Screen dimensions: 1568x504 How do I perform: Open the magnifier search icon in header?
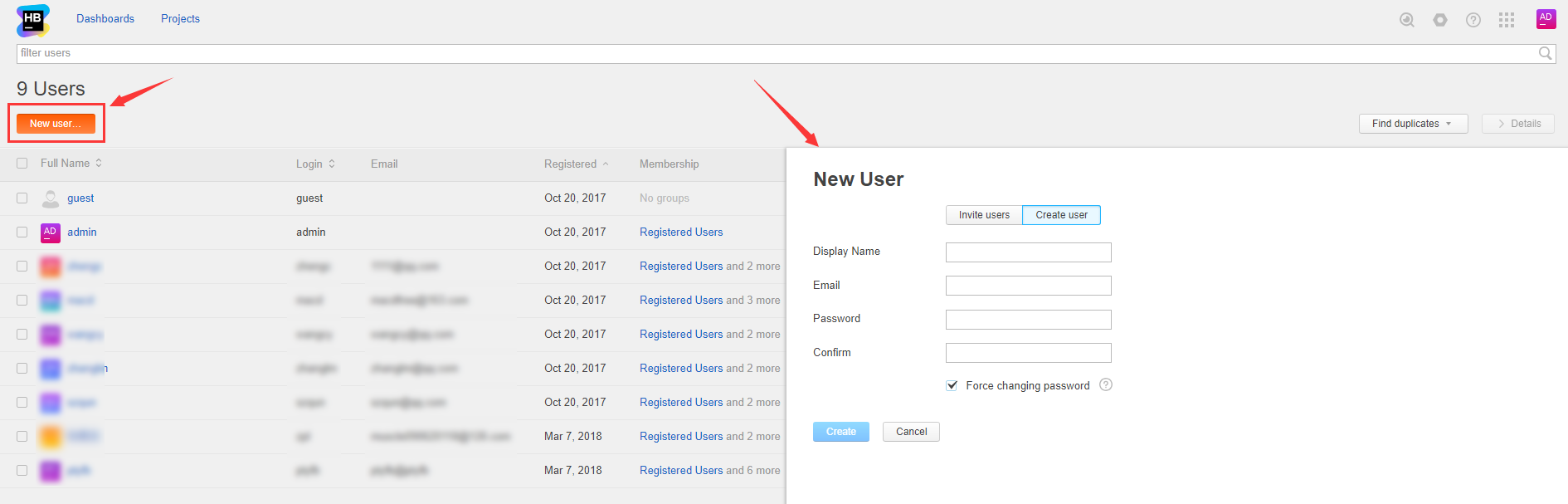point(1406,20)
